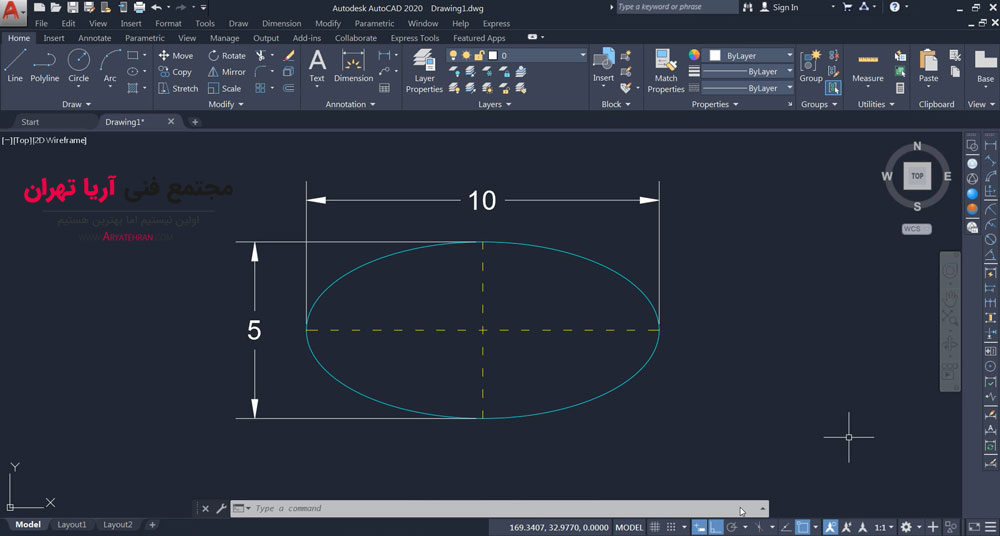The width and height of the screenshot is (1000, 536).
Task: Toggle maximize viewport in status bar
Action: [975, 527]
